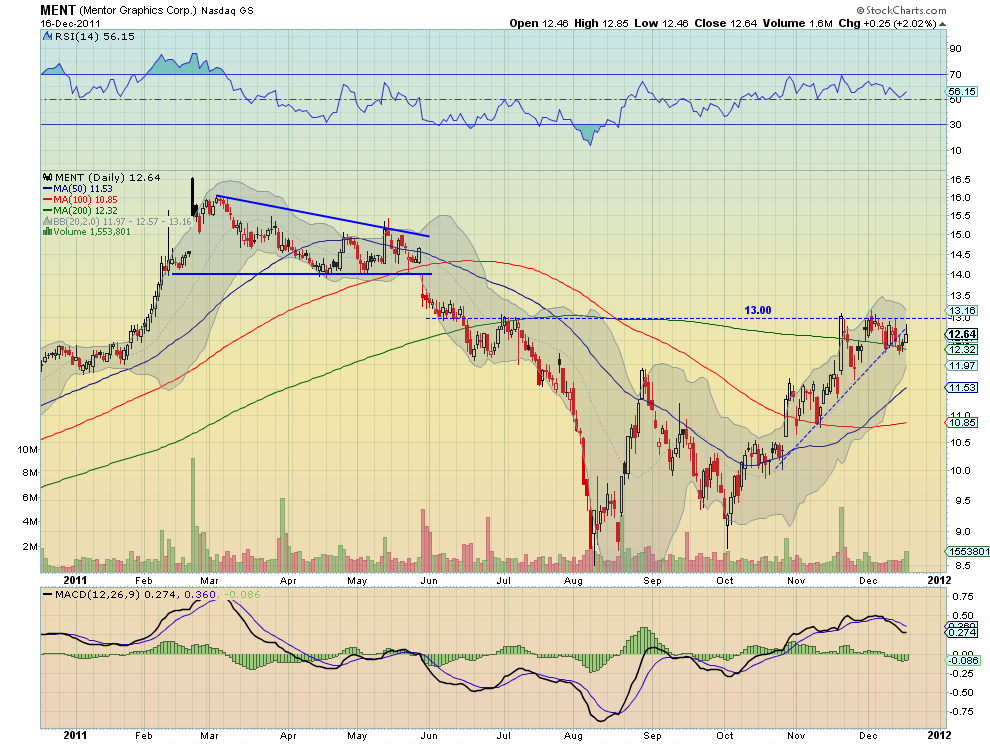990x744 pixels.
Task: Click the -0.086 histogram axis tag
Action: pos(962,661)
